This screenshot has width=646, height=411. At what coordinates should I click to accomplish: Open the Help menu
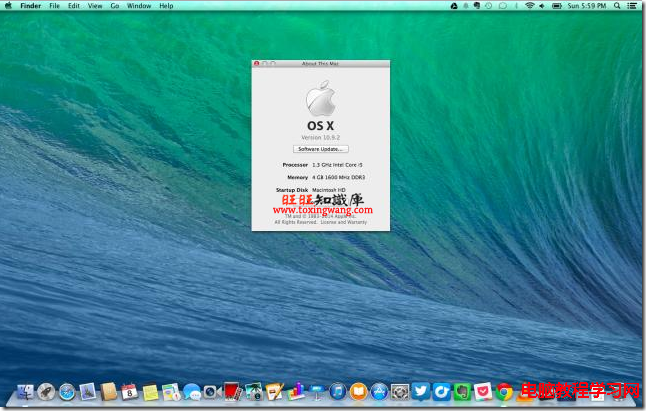click(166, 6)
